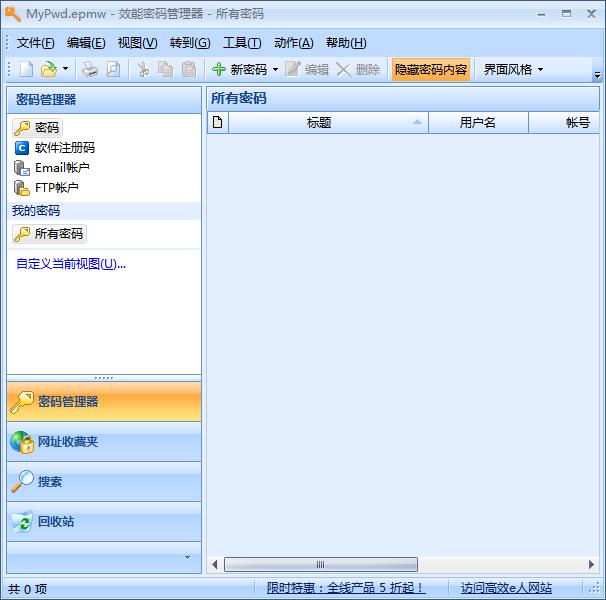Open the 文件(F) menu
Image resolution: width=606 pixels, height=600 pixels.
pos(36,43)
